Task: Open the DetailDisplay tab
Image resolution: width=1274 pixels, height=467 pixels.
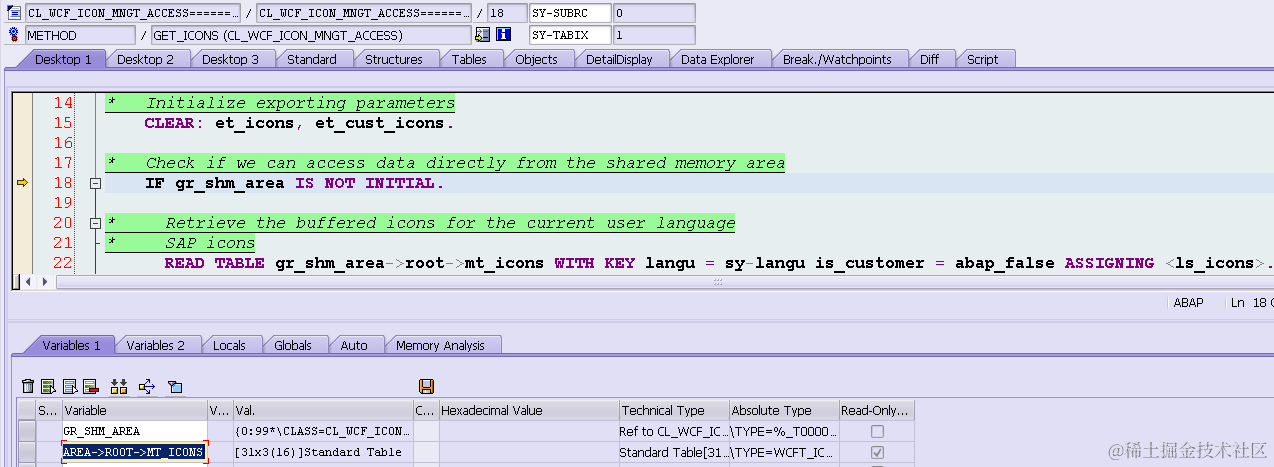Action: point(619,59)
